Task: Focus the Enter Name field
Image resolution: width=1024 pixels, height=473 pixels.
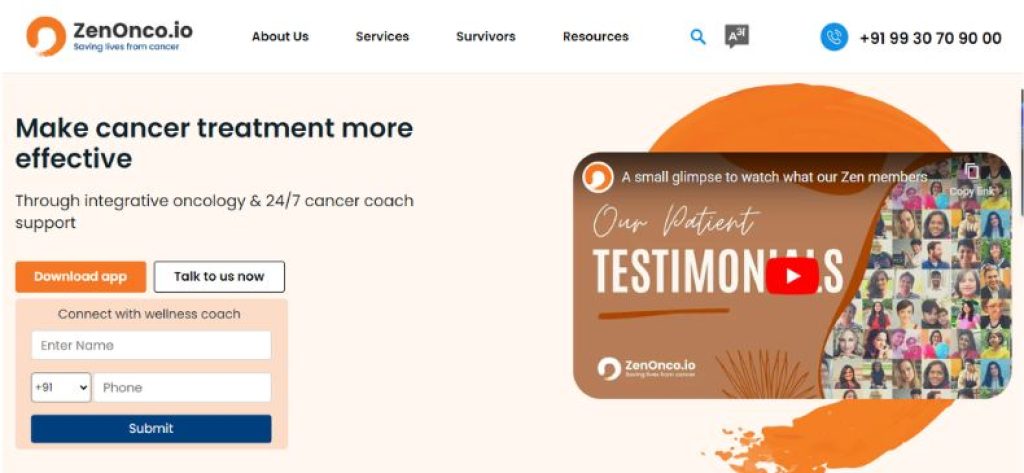Action: pyautogui.click(x=151, y=345)
